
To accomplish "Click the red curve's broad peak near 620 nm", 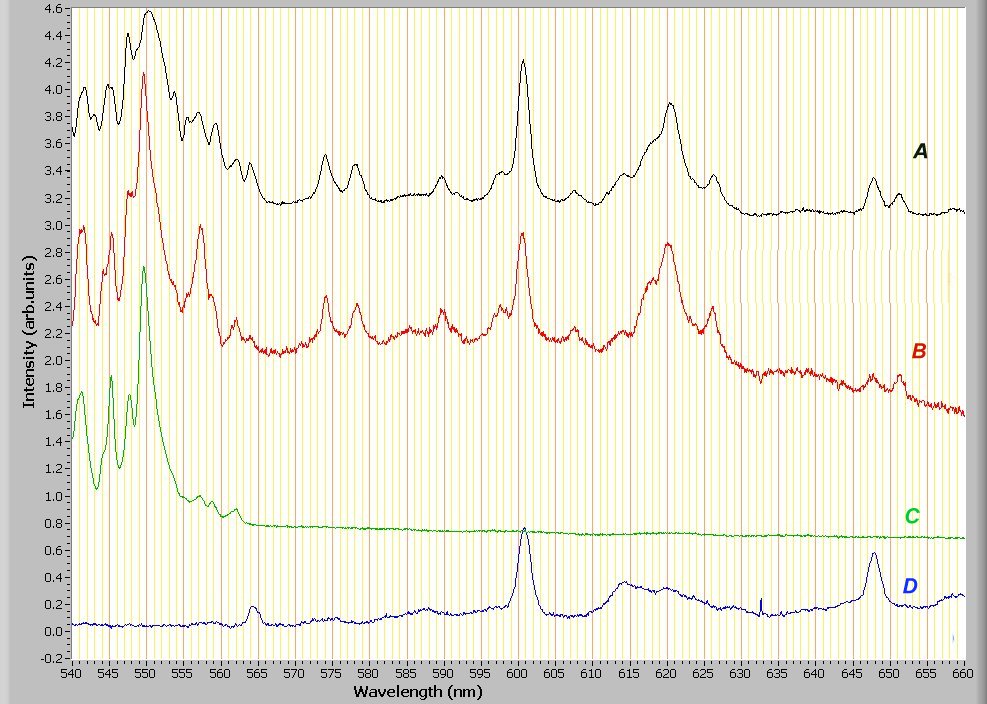I will 667,244.
